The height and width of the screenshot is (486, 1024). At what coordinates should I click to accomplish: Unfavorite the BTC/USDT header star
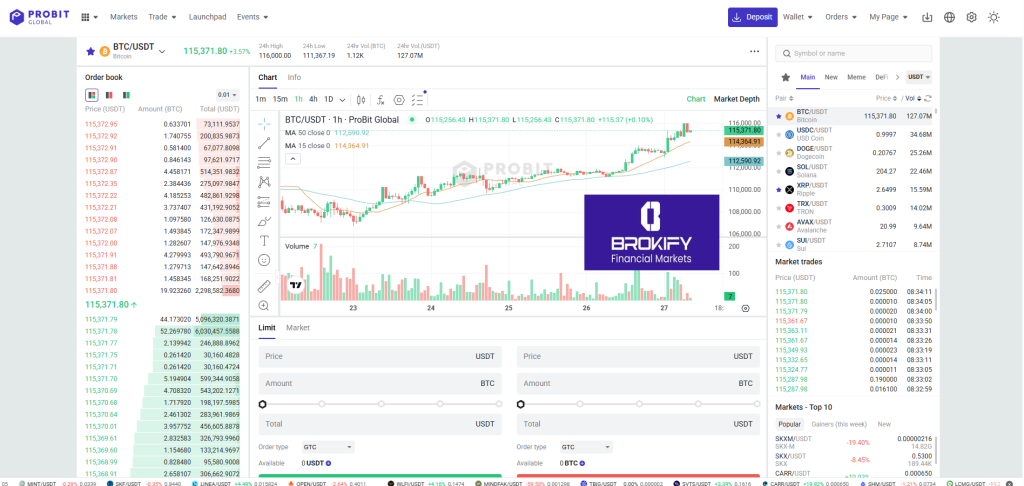click(x=91, y=51)
